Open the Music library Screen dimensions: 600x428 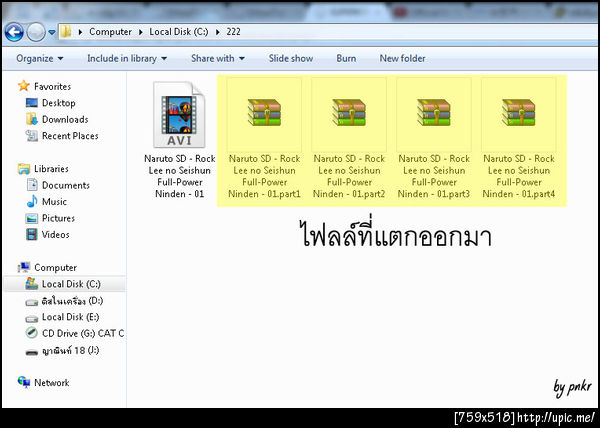(x=54, y=202)
